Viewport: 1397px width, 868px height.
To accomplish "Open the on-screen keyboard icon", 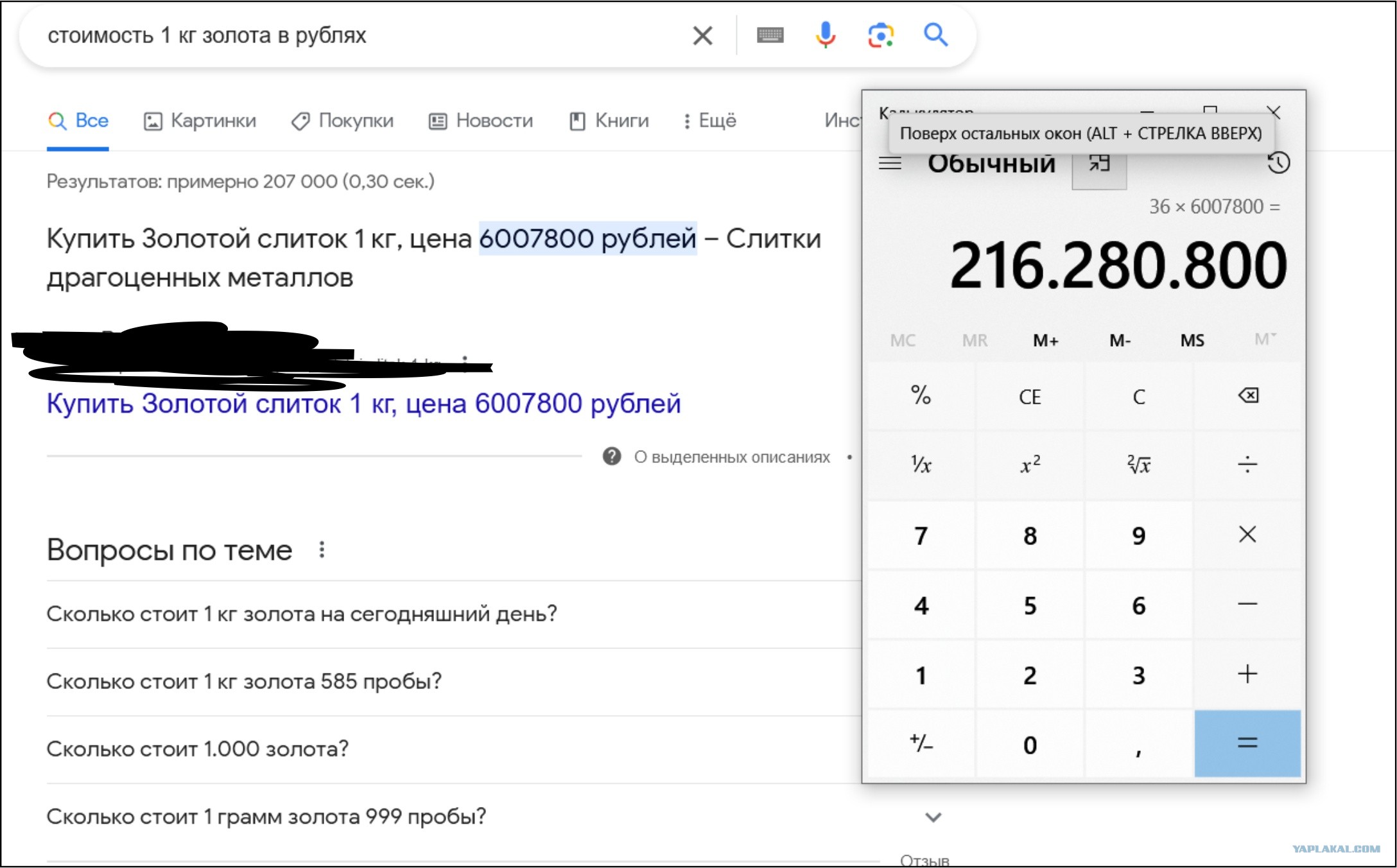I will pyautogui.click(x=770, y=35).
